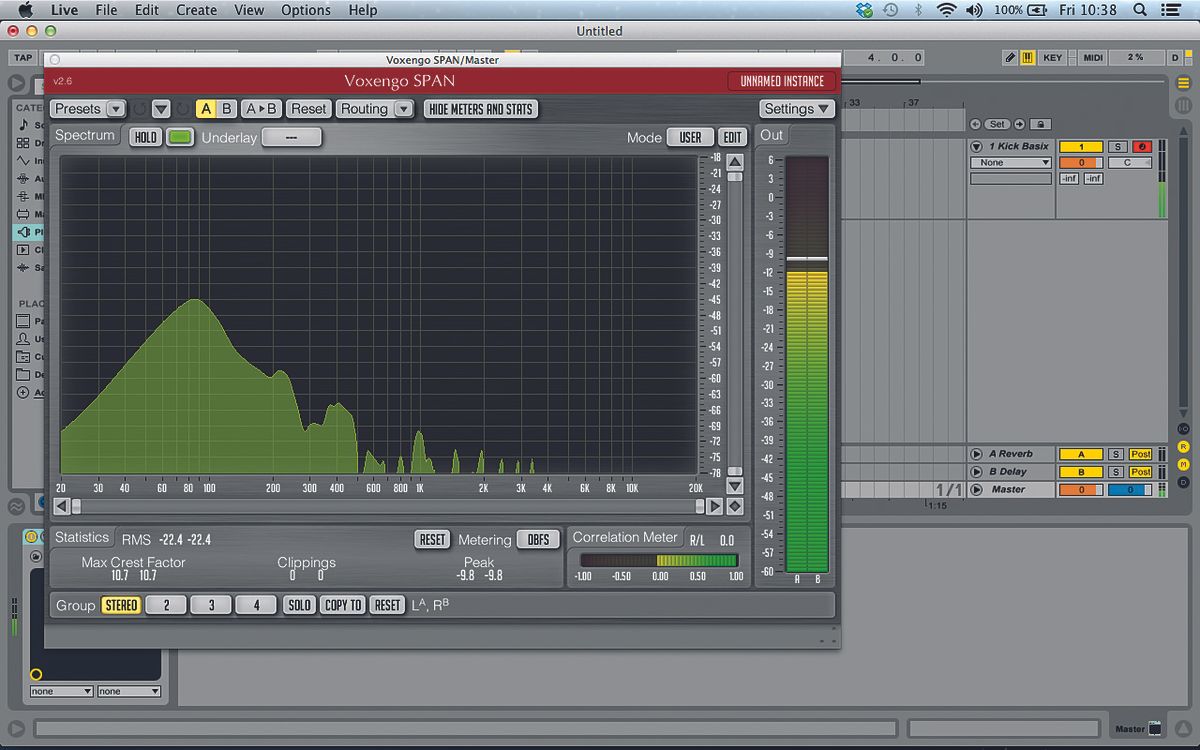1200x750 pixels.
Task: Open the Options menu
Action: pyautogui.click(x=306, y=10)
